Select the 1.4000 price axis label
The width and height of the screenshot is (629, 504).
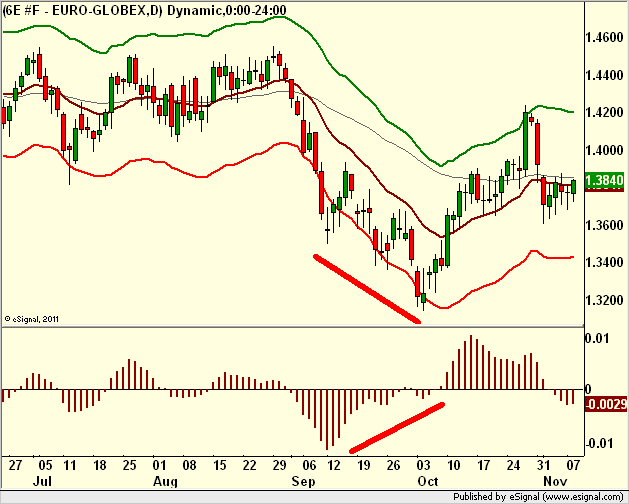[x=605, y=150]
